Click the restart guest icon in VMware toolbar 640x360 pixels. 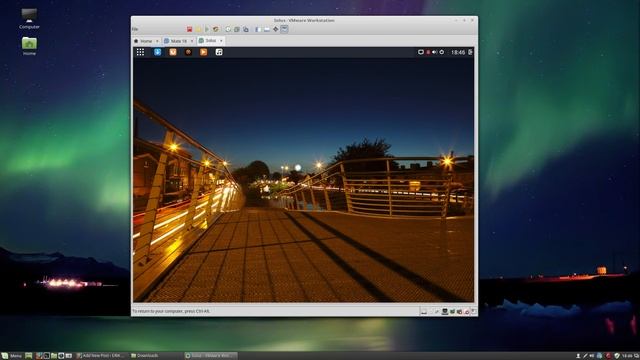[x=216, y=29]
